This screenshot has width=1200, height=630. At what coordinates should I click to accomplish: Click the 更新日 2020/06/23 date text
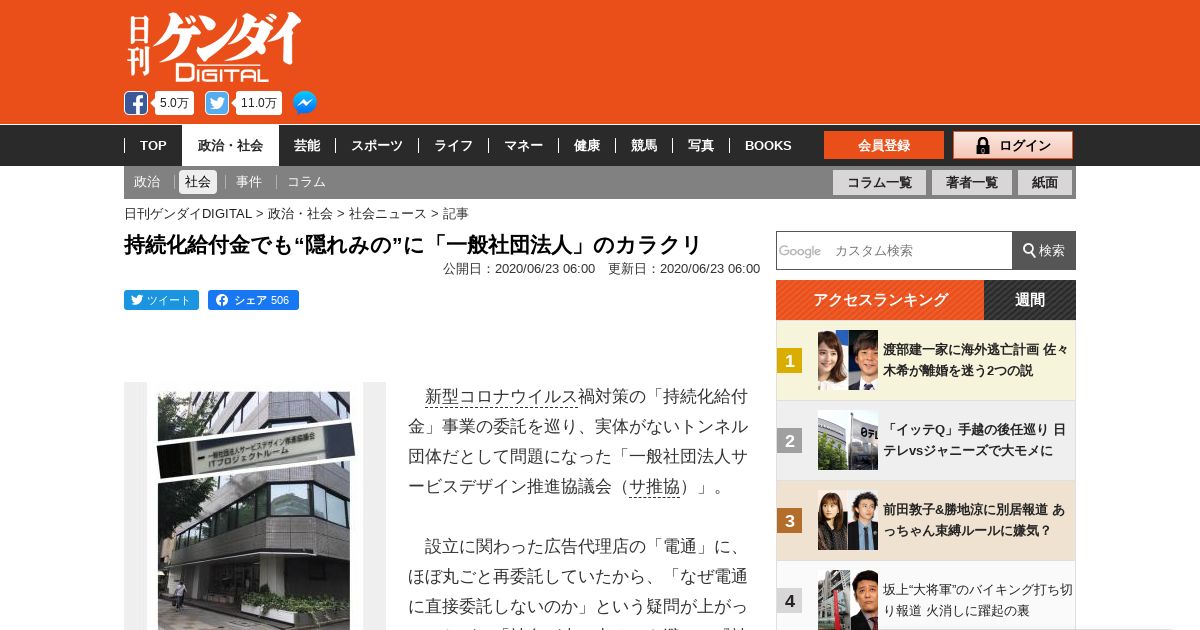[684, 268]
